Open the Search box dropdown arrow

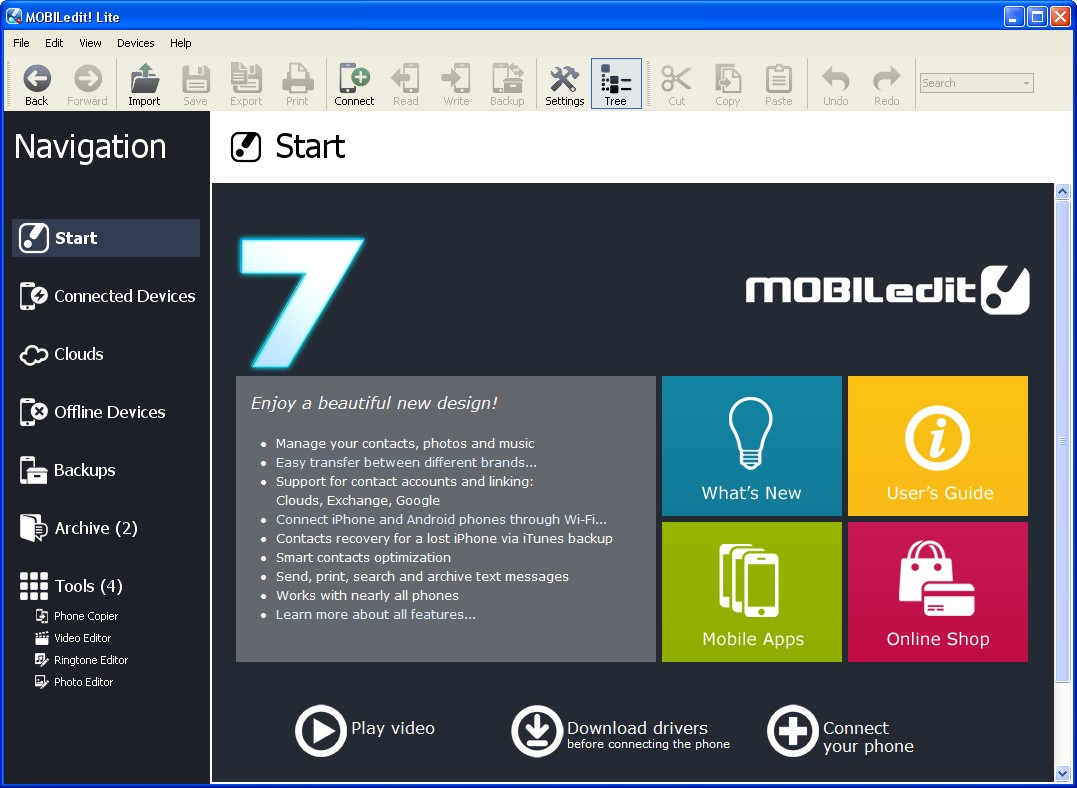pos(1026,83)
